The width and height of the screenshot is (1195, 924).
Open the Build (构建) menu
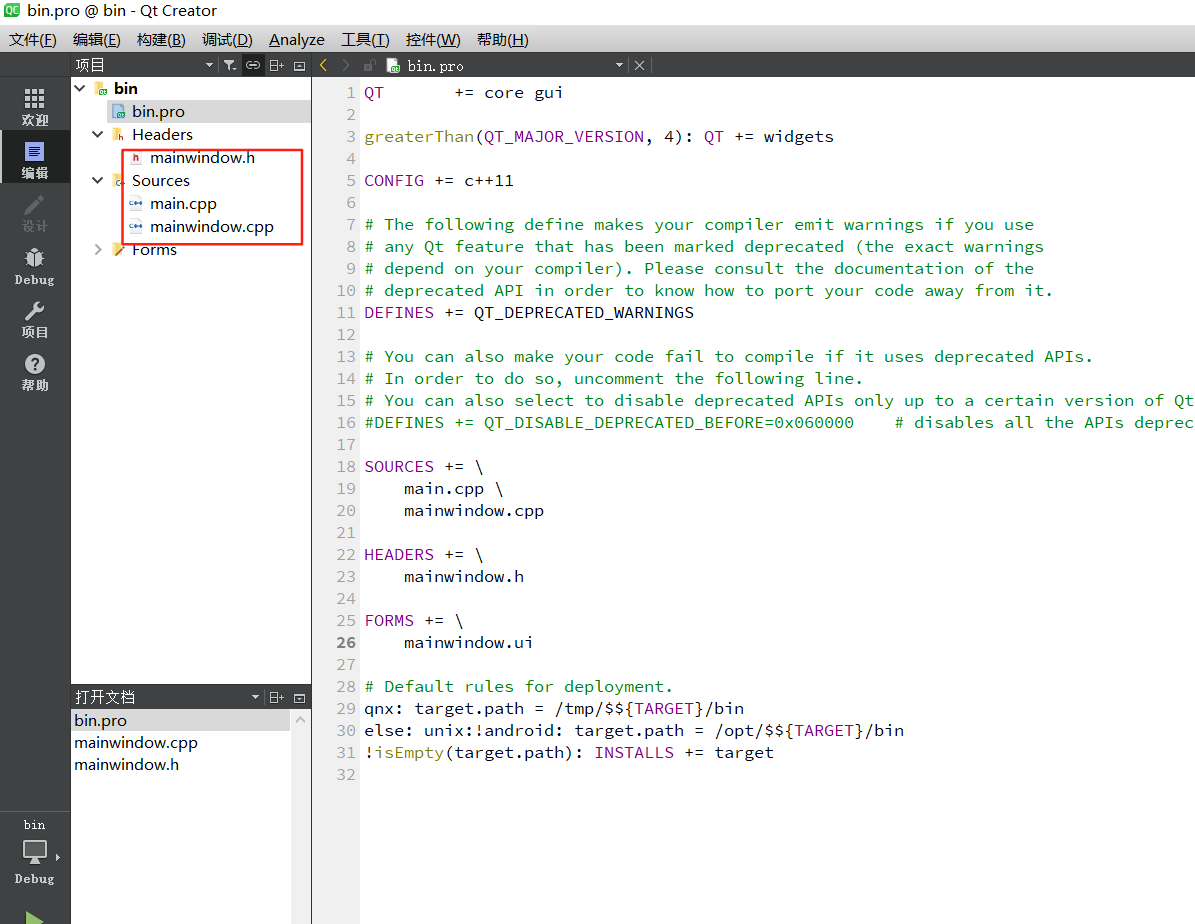pos(161,40)
